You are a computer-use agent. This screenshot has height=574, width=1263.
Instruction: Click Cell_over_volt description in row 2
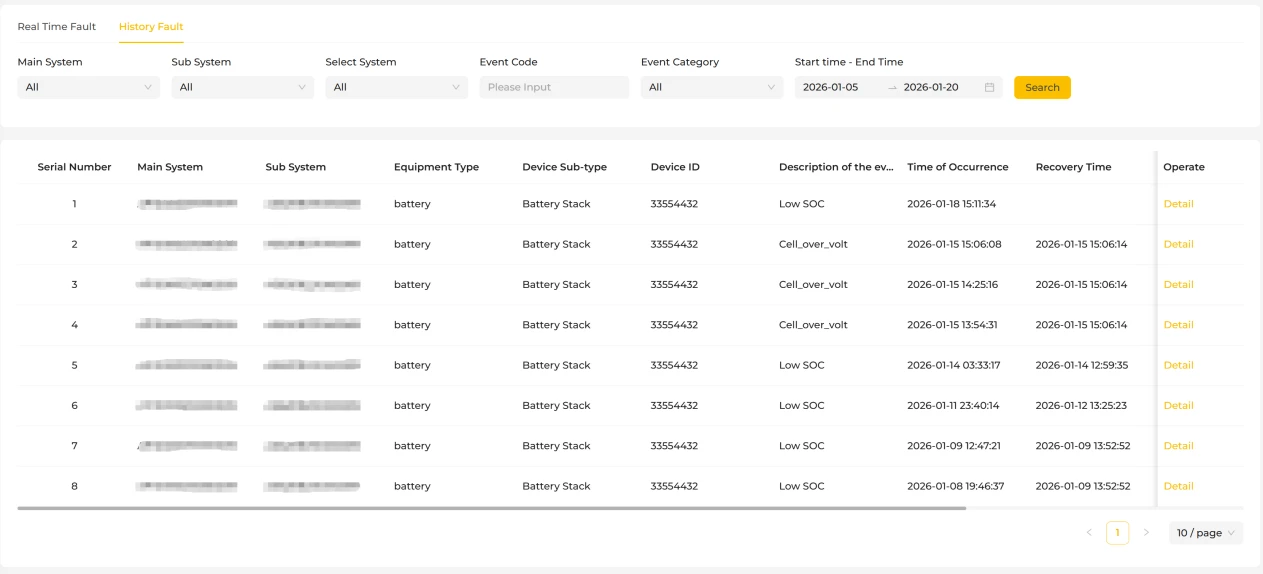(813, 244)
